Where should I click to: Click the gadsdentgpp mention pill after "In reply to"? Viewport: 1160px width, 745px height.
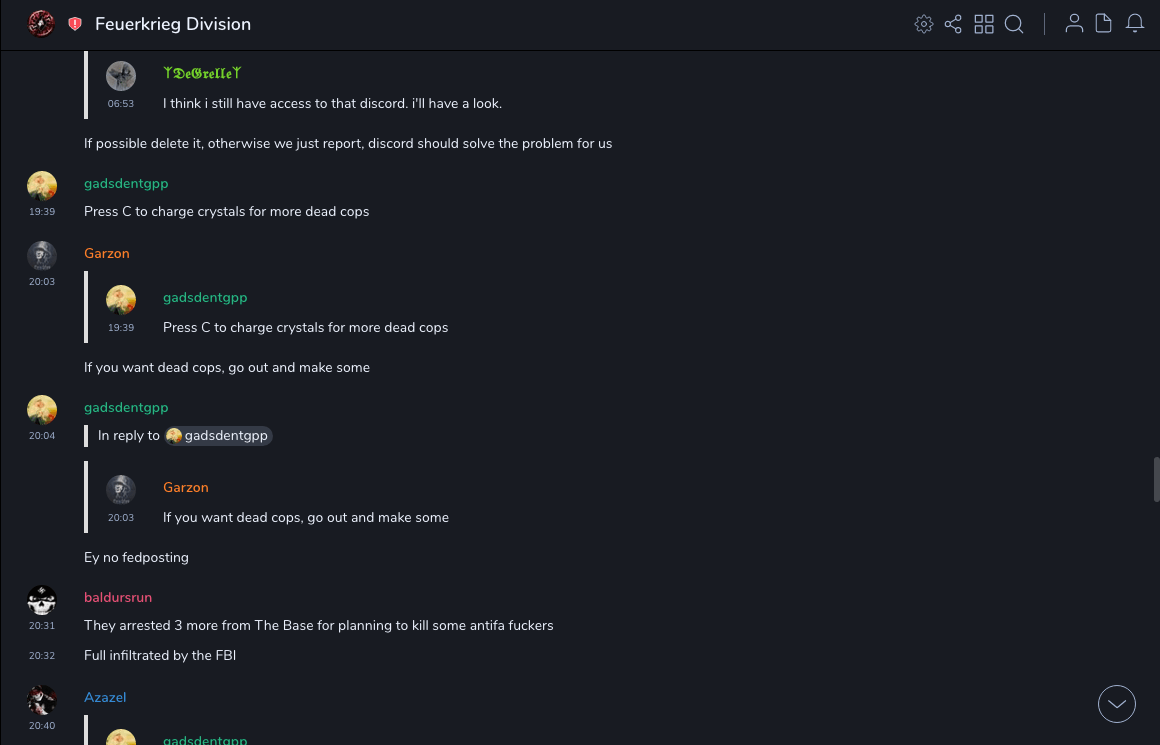[218, 436]
